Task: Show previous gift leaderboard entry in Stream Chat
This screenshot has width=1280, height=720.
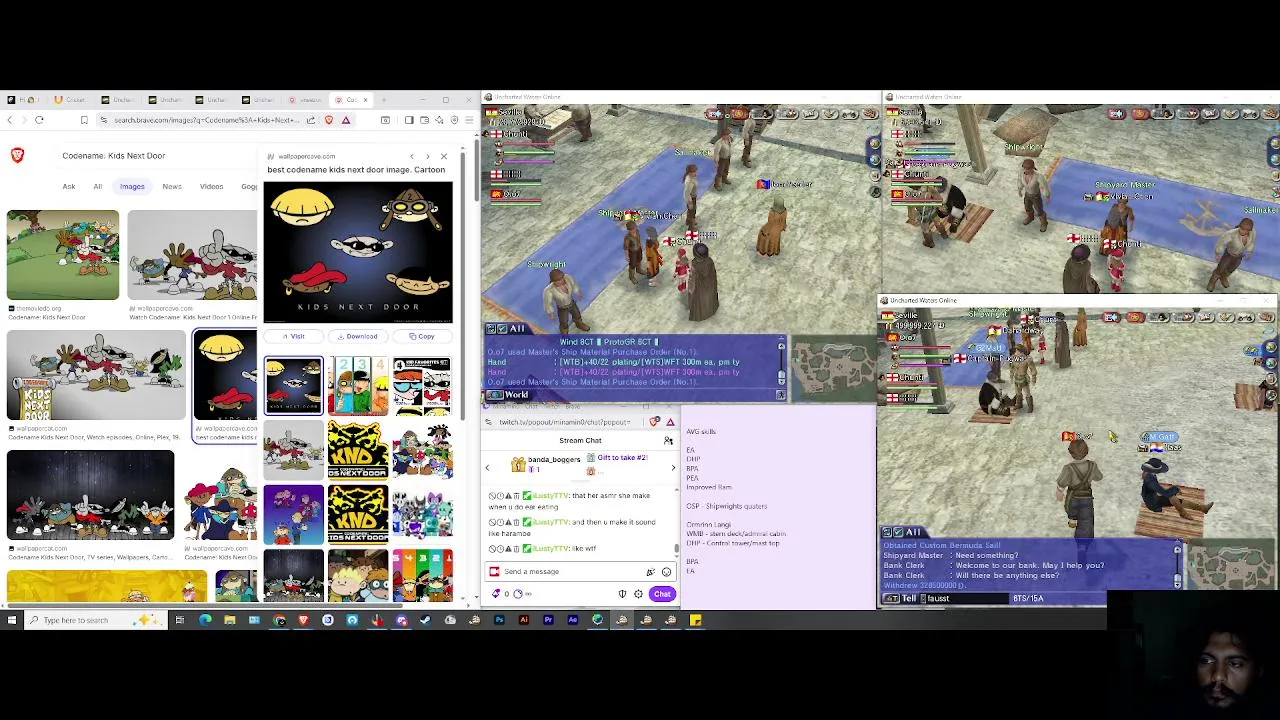Action: [x=487, y=467]
